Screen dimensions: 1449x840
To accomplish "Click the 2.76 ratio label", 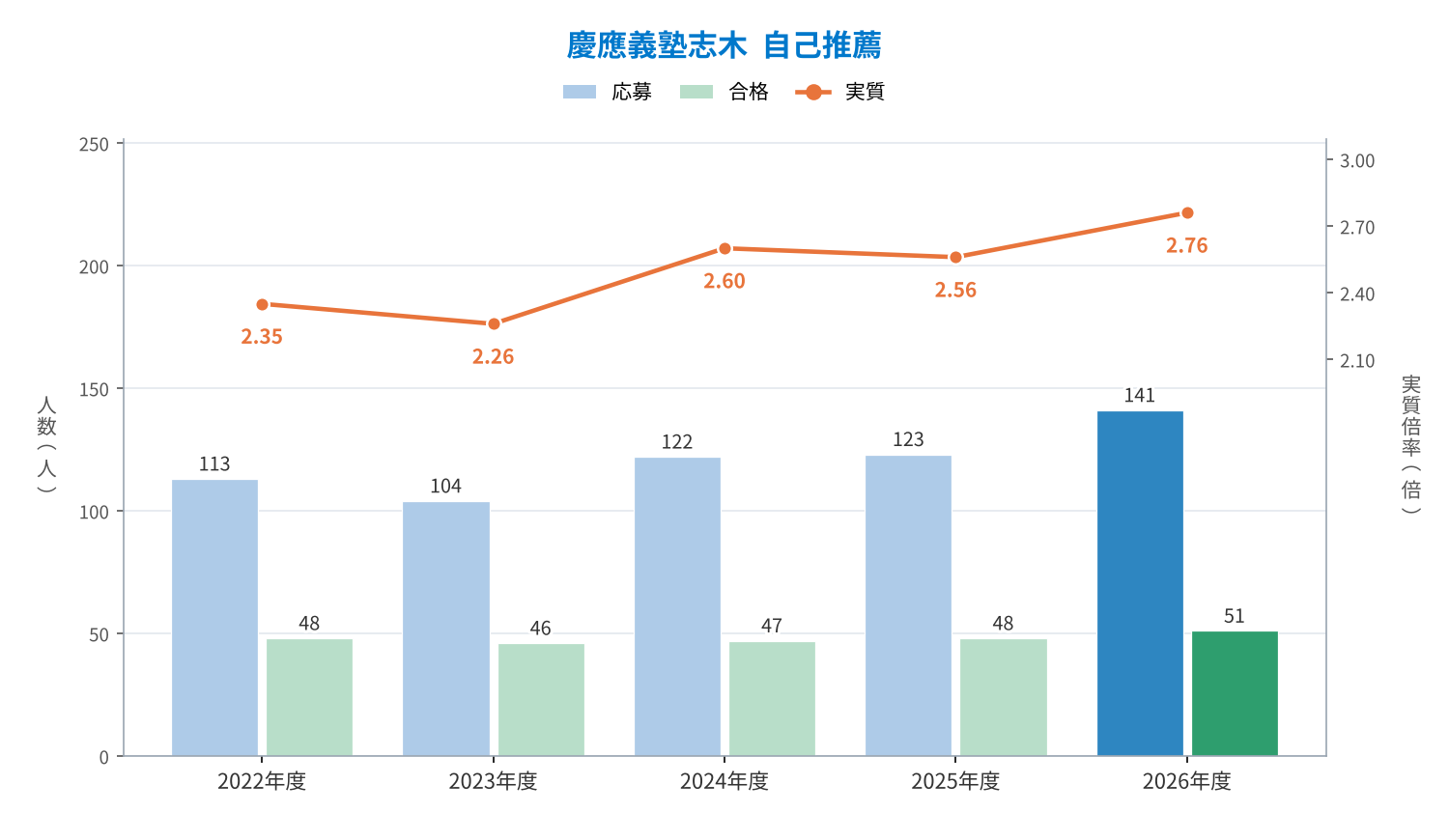I will pos(1187,245).
